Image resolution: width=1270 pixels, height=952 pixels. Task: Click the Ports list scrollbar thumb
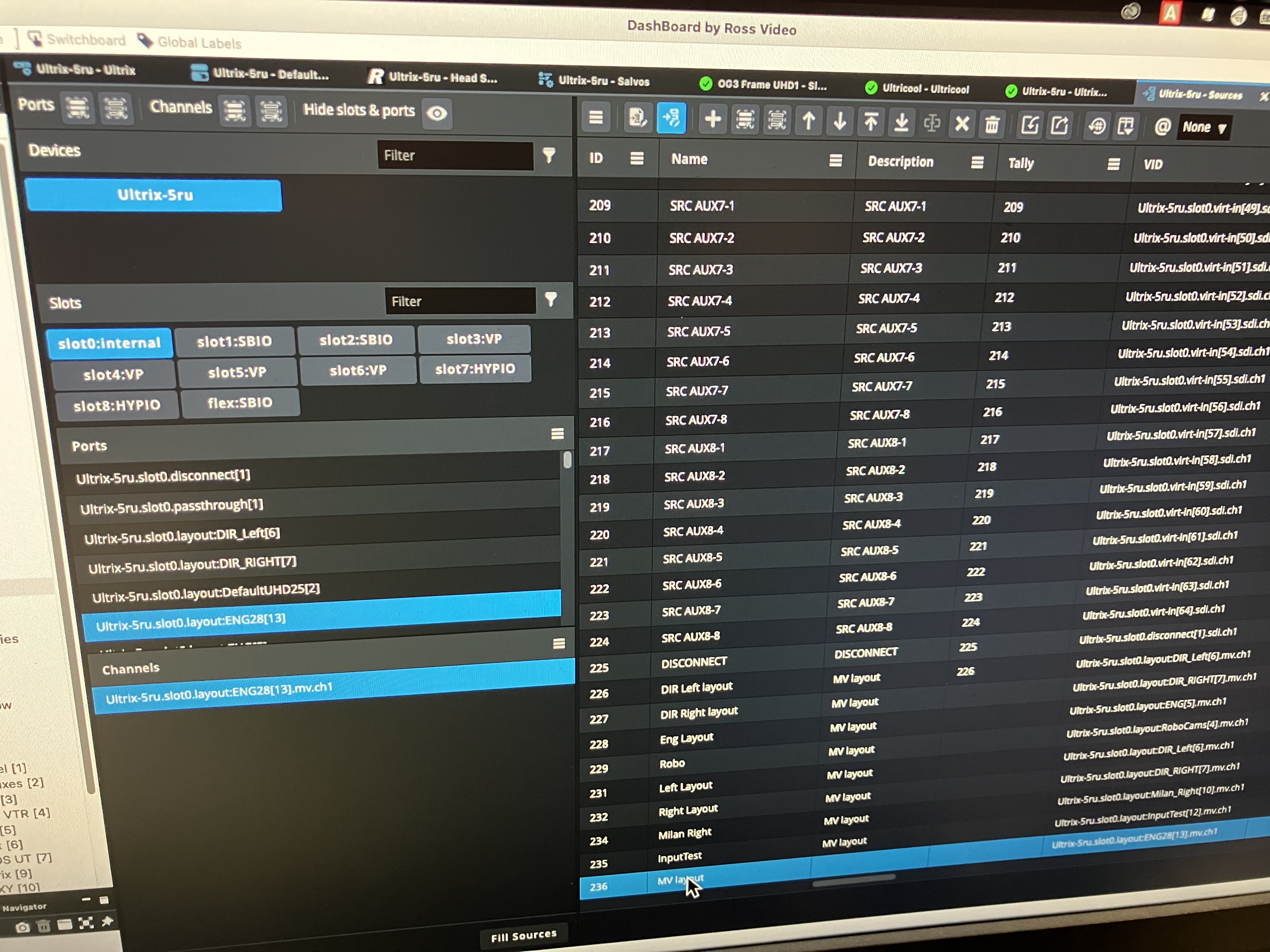567,460
